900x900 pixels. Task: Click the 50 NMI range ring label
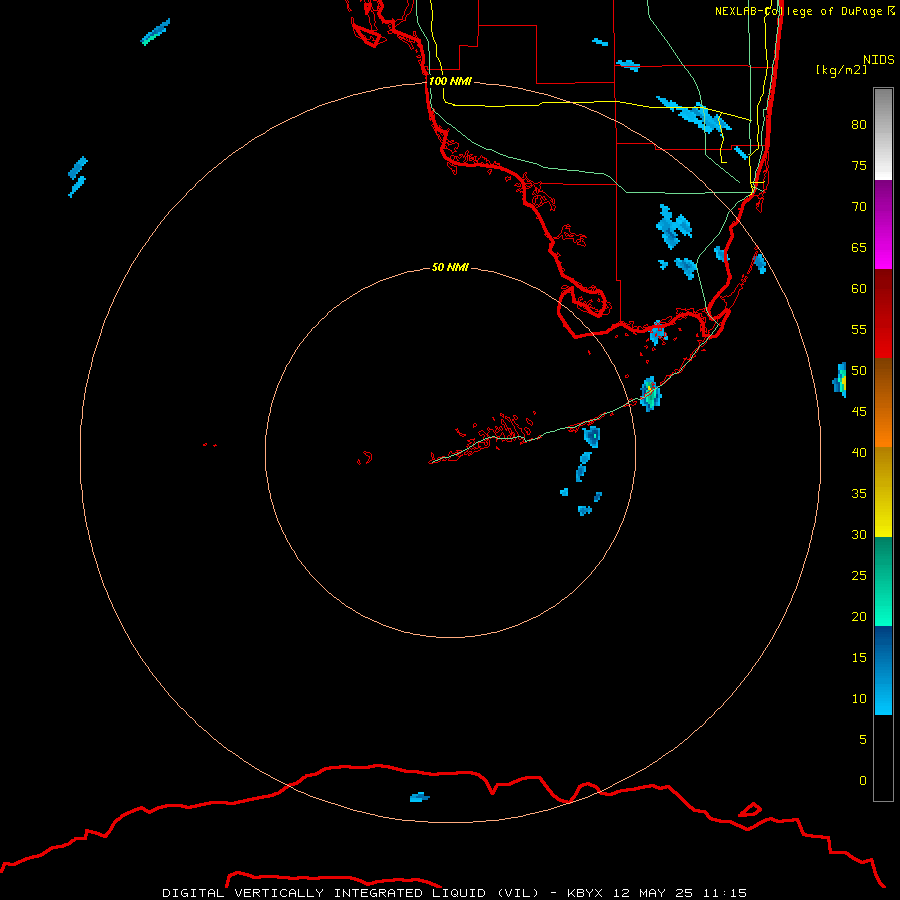point(450,267)
